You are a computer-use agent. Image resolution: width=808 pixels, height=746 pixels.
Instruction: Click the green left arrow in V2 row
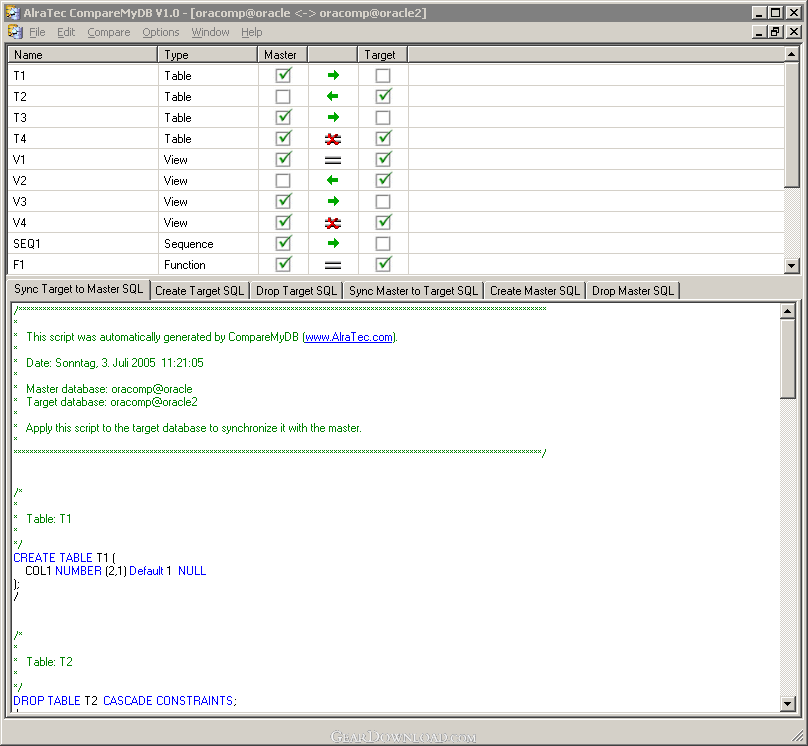(333, 180)
